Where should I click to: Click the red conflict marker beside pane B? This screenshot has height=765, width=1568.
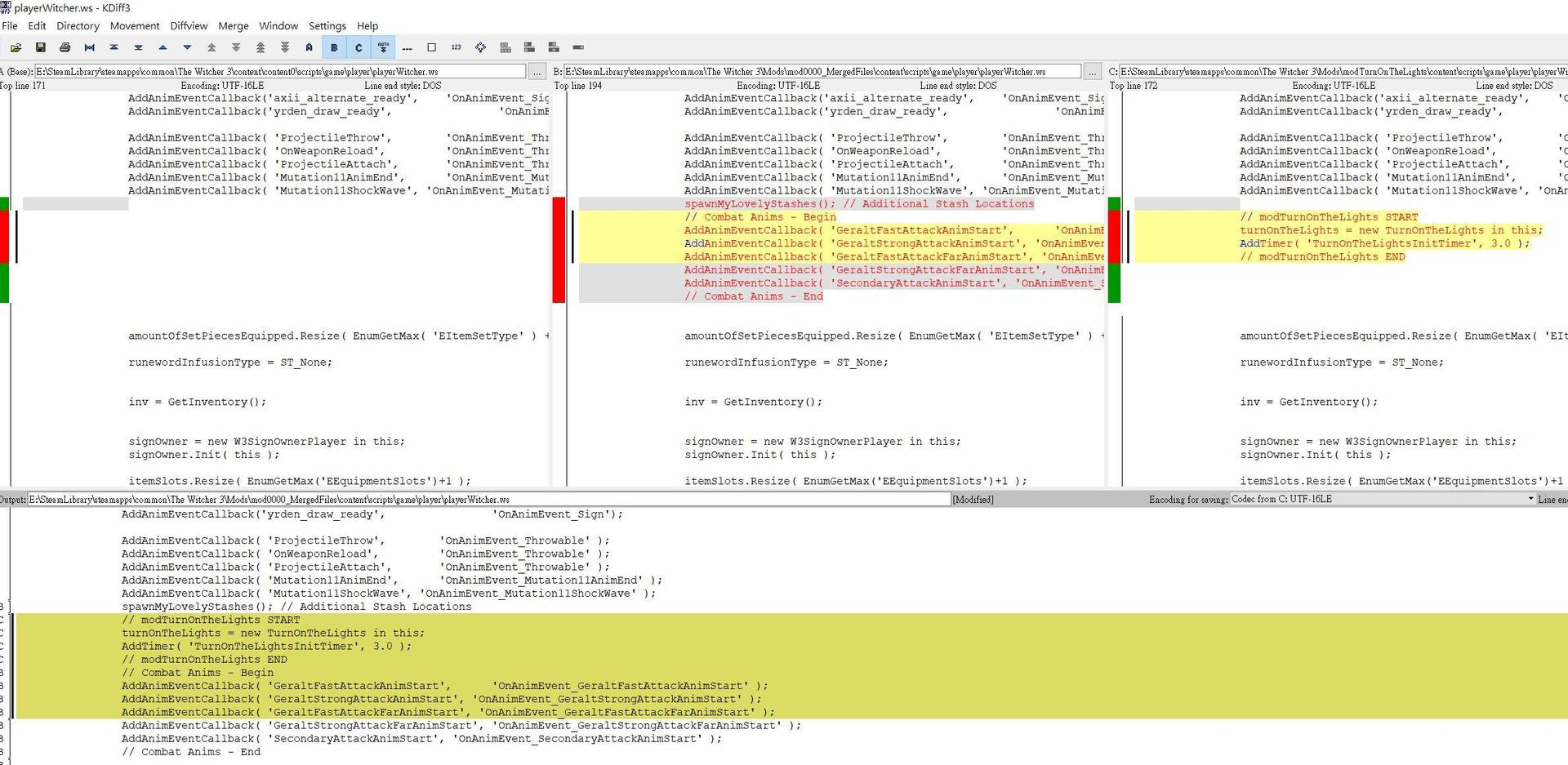559,250
